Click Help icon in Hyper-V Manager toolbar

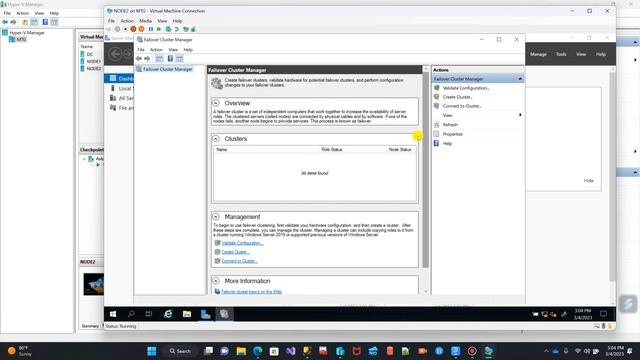point(45,22)
